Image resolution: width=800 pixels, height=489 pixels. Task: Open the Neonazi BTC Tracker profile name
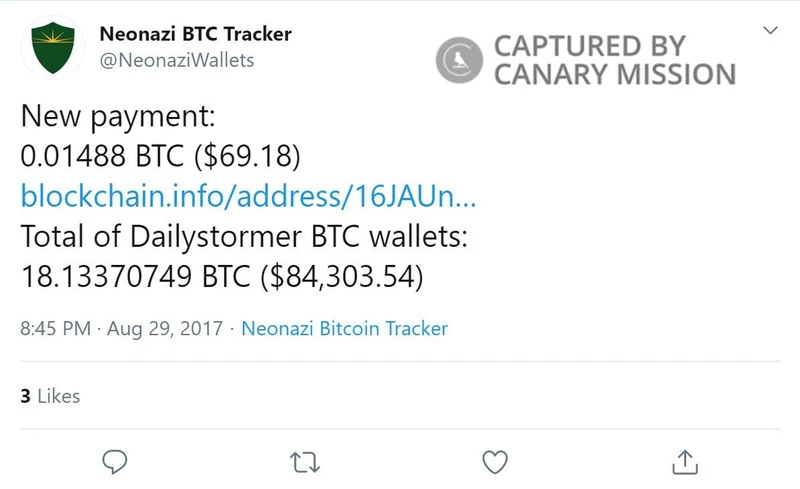[196, 34]
